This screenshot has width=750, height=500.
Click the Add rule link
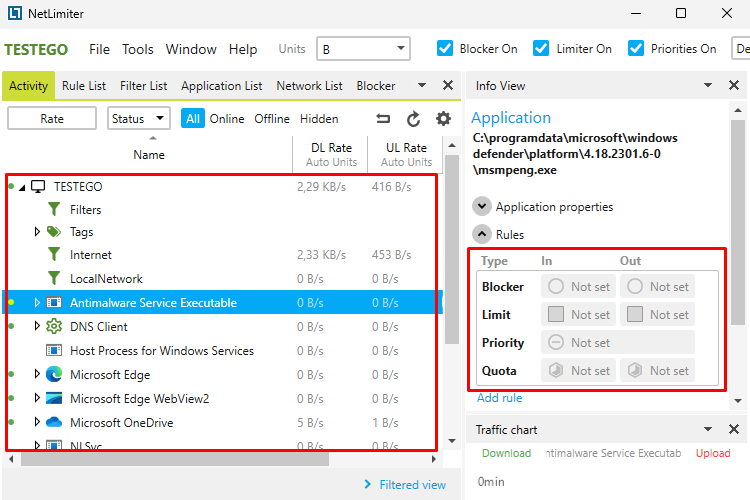click(x=499, y=398)
